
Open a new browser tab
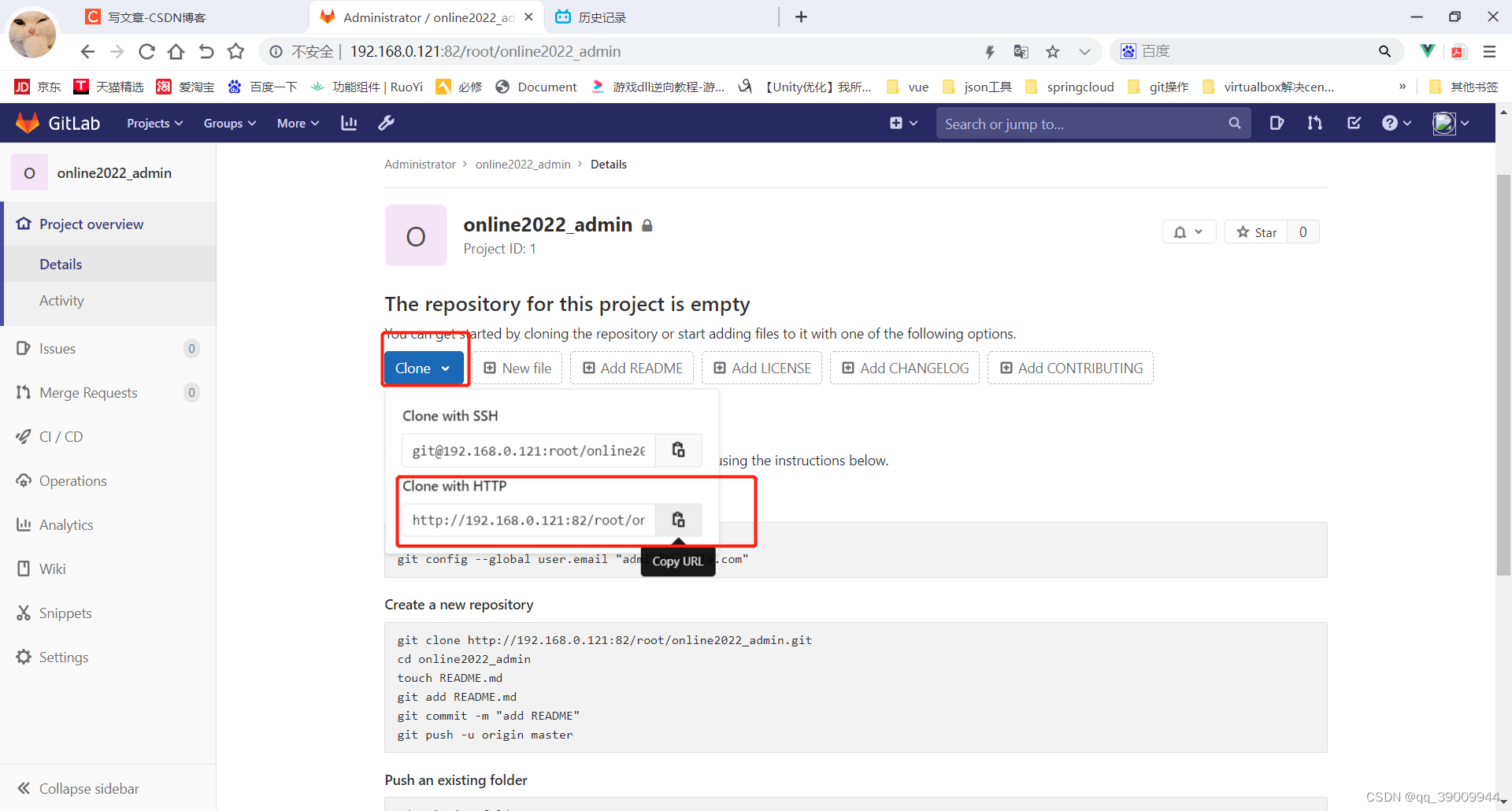pos(801,17)
